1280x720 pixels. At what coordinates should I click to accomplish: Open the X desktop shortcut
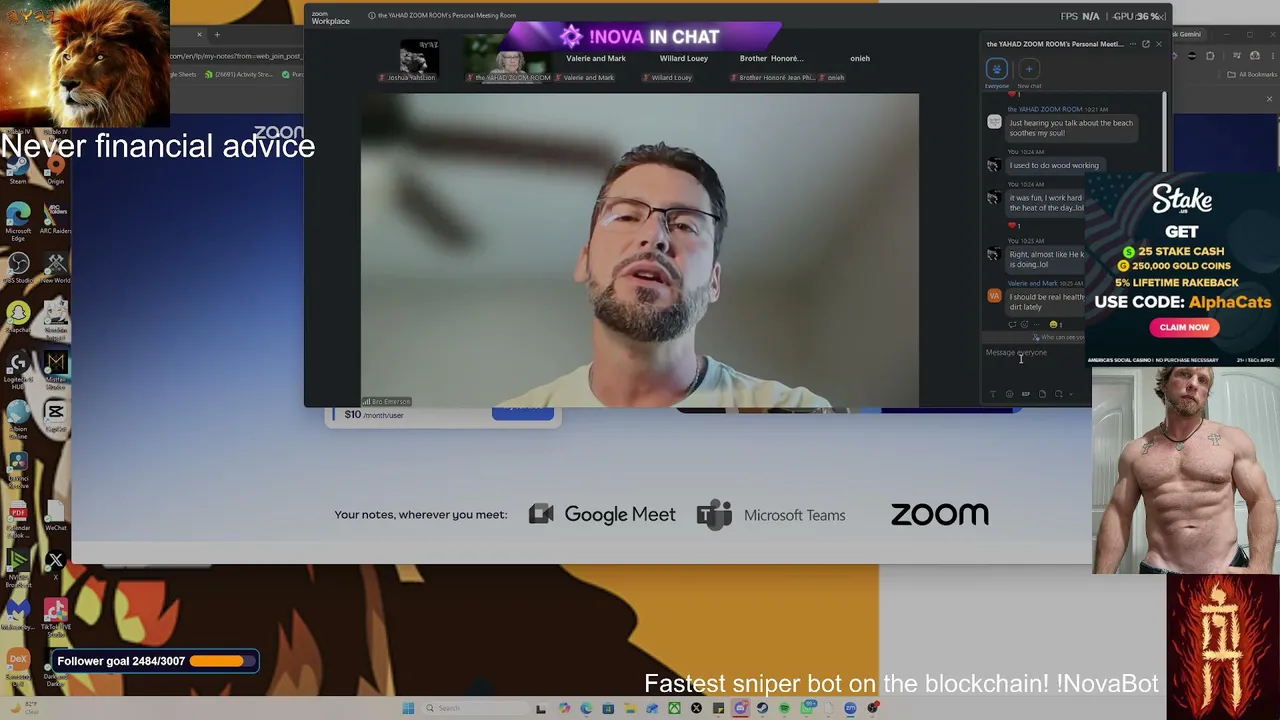click(55, 565)
